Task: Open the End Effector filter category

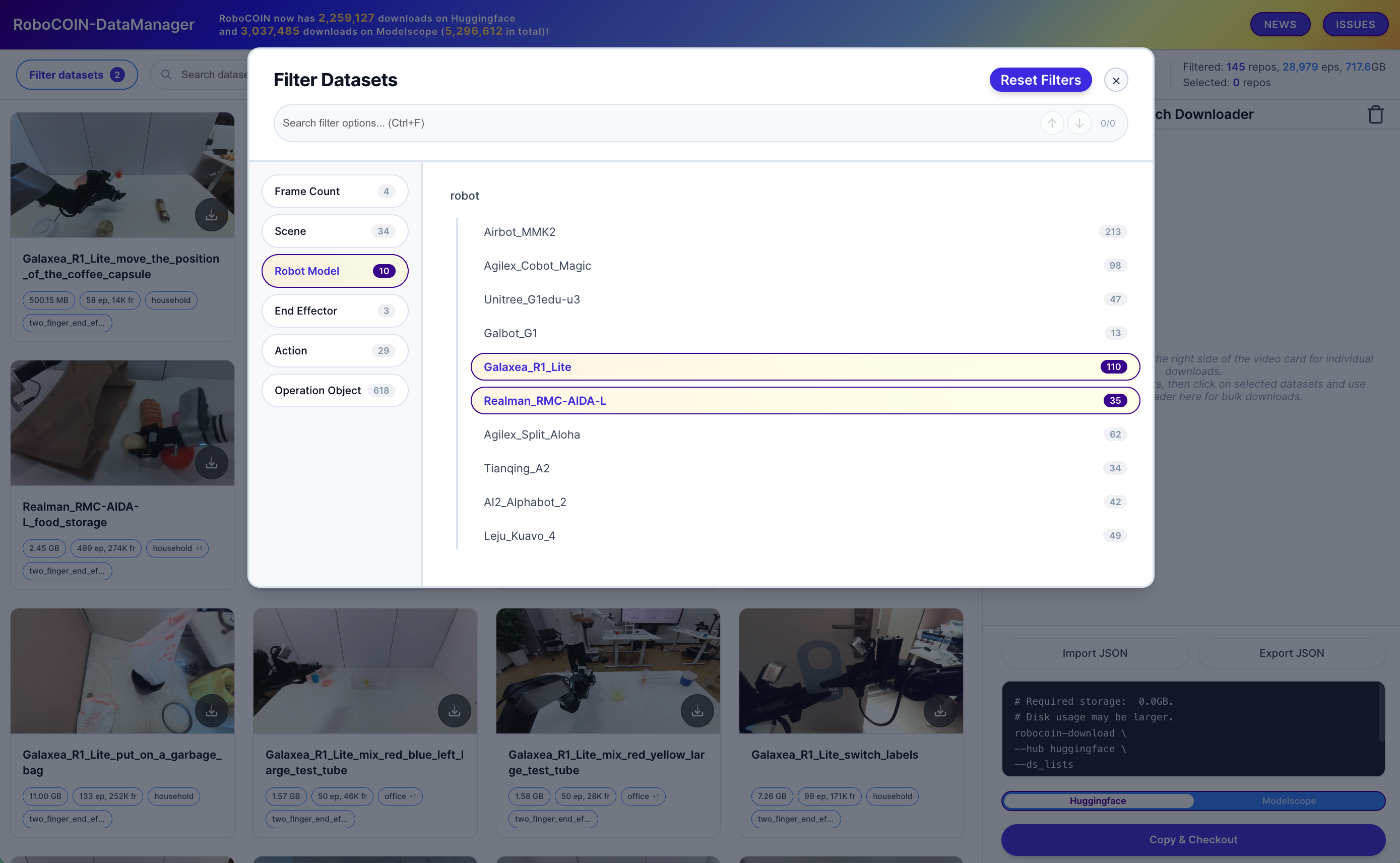Action: (335, 311)
